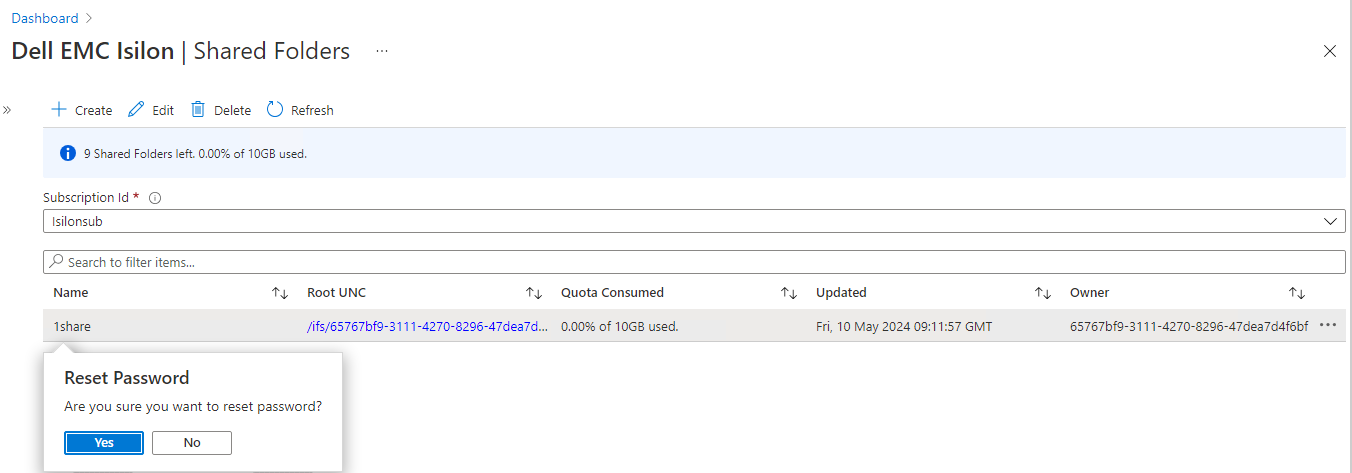Click the Refresh circular arrow icon
The width and height of the screenshot is (1352, 473).
pos(275,110)
